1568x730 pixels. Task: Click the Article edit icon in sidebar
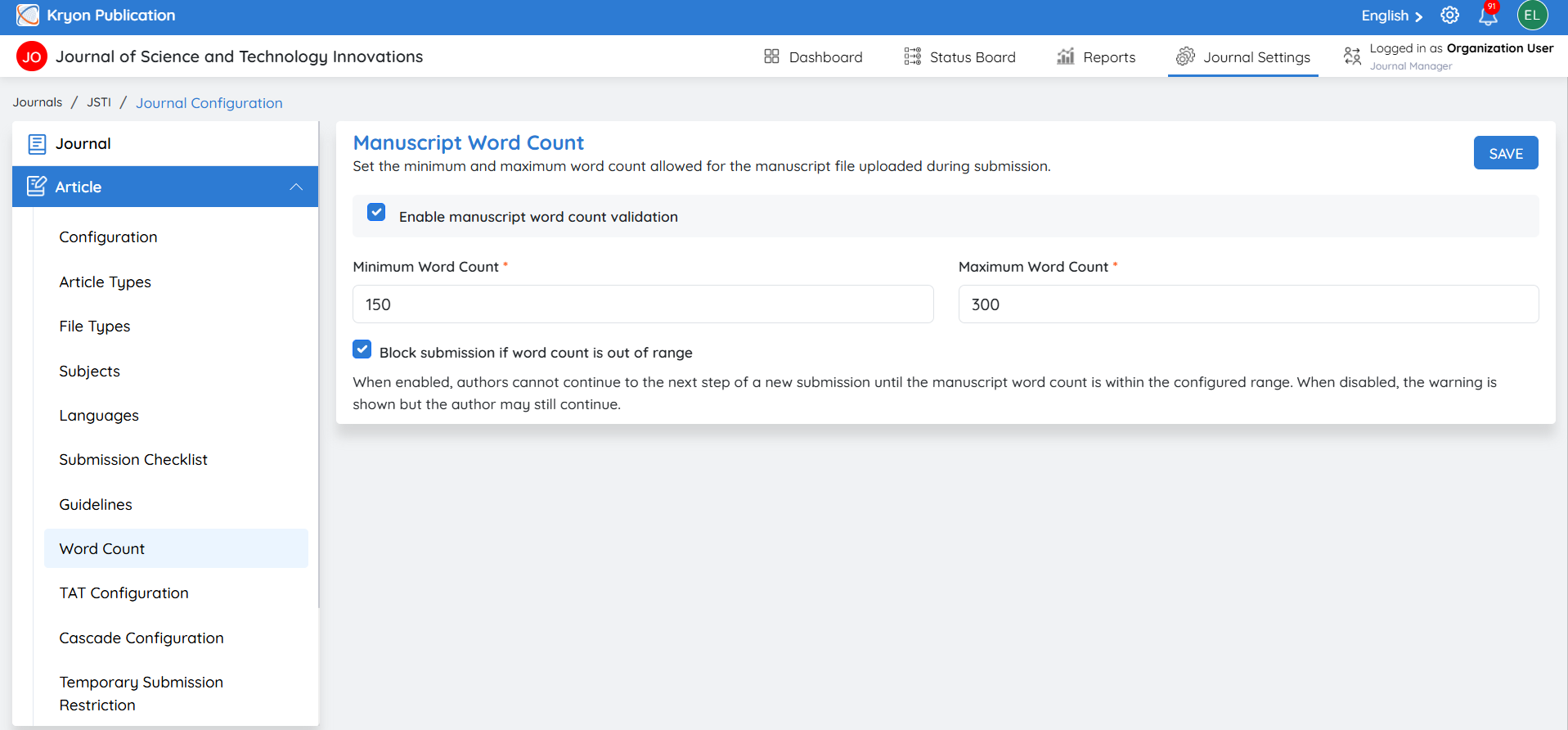click(37, 187)
